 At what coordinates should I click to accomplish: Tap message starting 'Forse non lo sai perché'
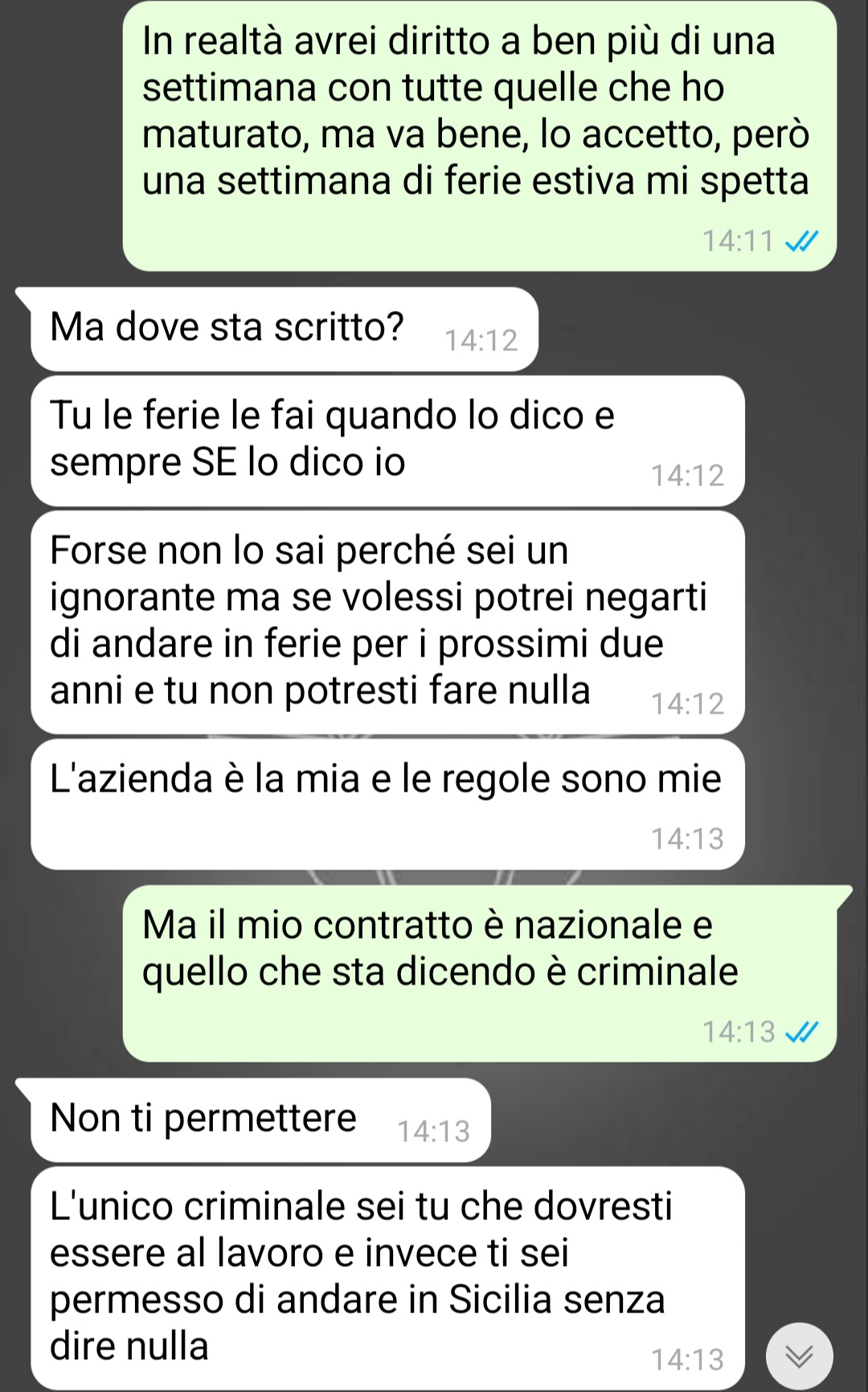(387, 622)
